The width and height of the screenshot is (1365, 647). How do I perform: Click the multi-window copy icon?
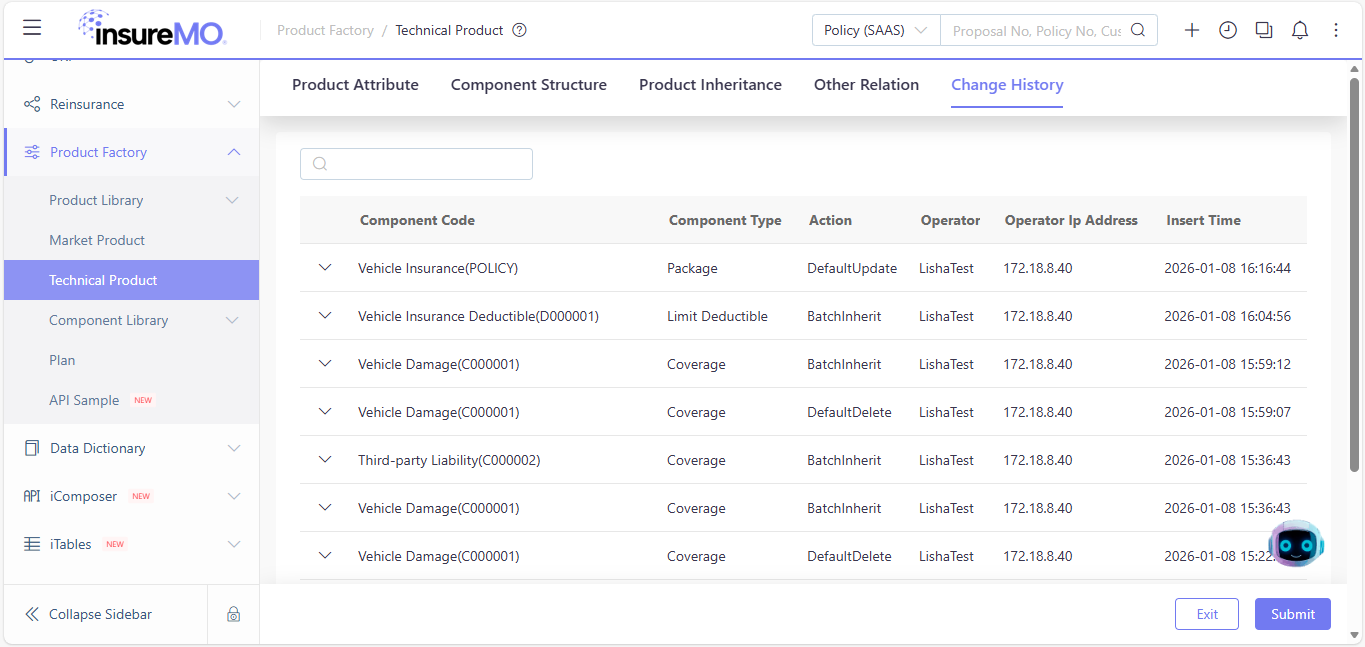click(1264, 30)
